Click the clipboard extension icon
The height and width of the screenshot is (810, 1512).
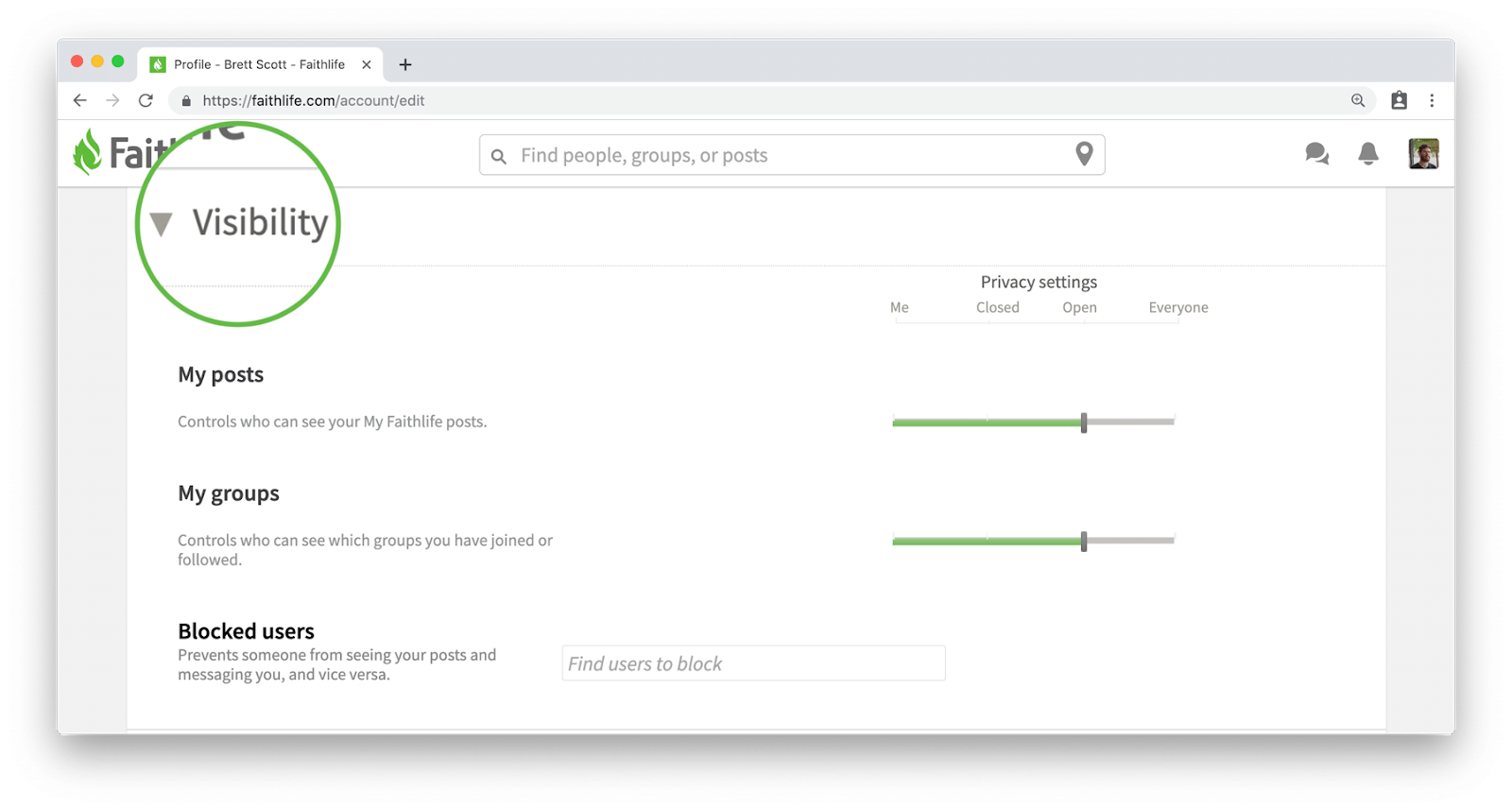pyautogui.click(x=1400, y=100)
